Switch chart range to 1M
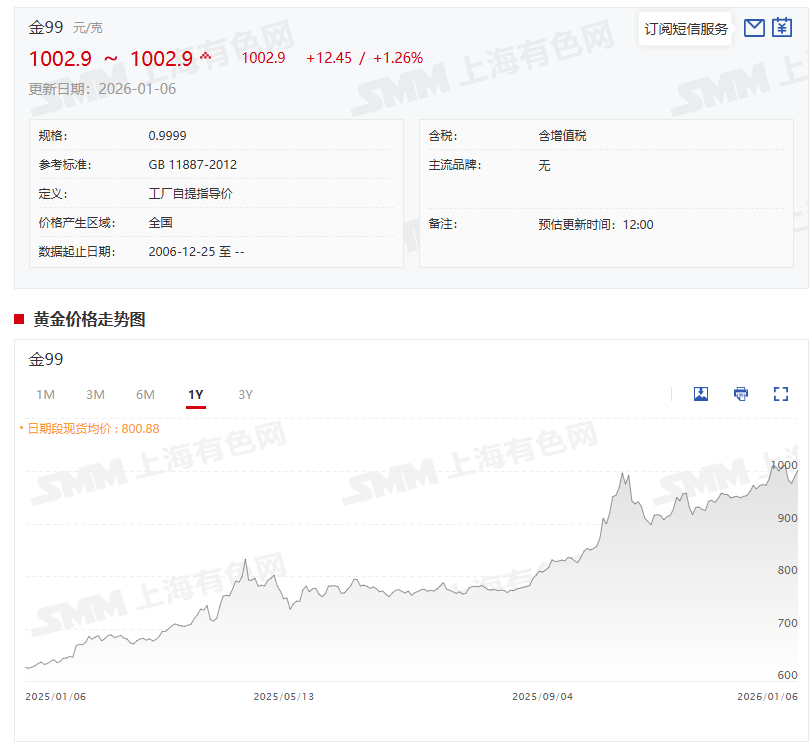The height and width of the screenshot is (744, 811). 45,395
